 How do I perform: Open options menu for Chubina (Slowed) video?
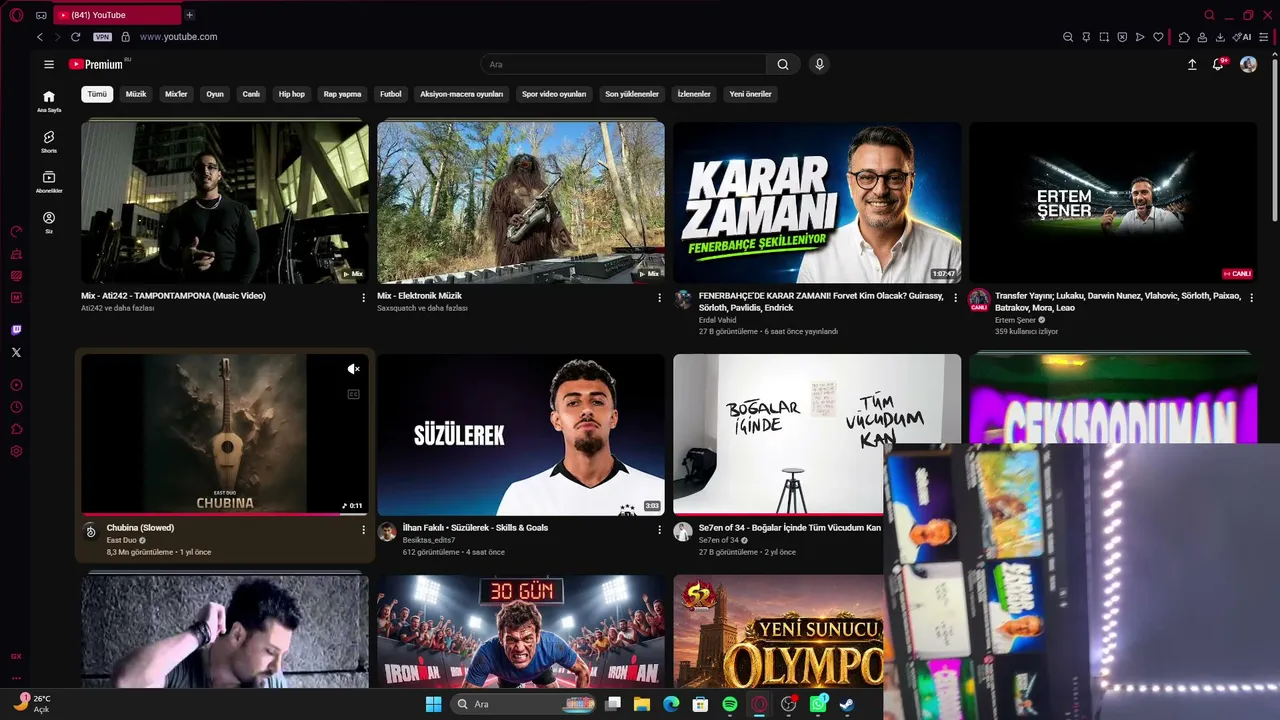click(x=363, y=530)
